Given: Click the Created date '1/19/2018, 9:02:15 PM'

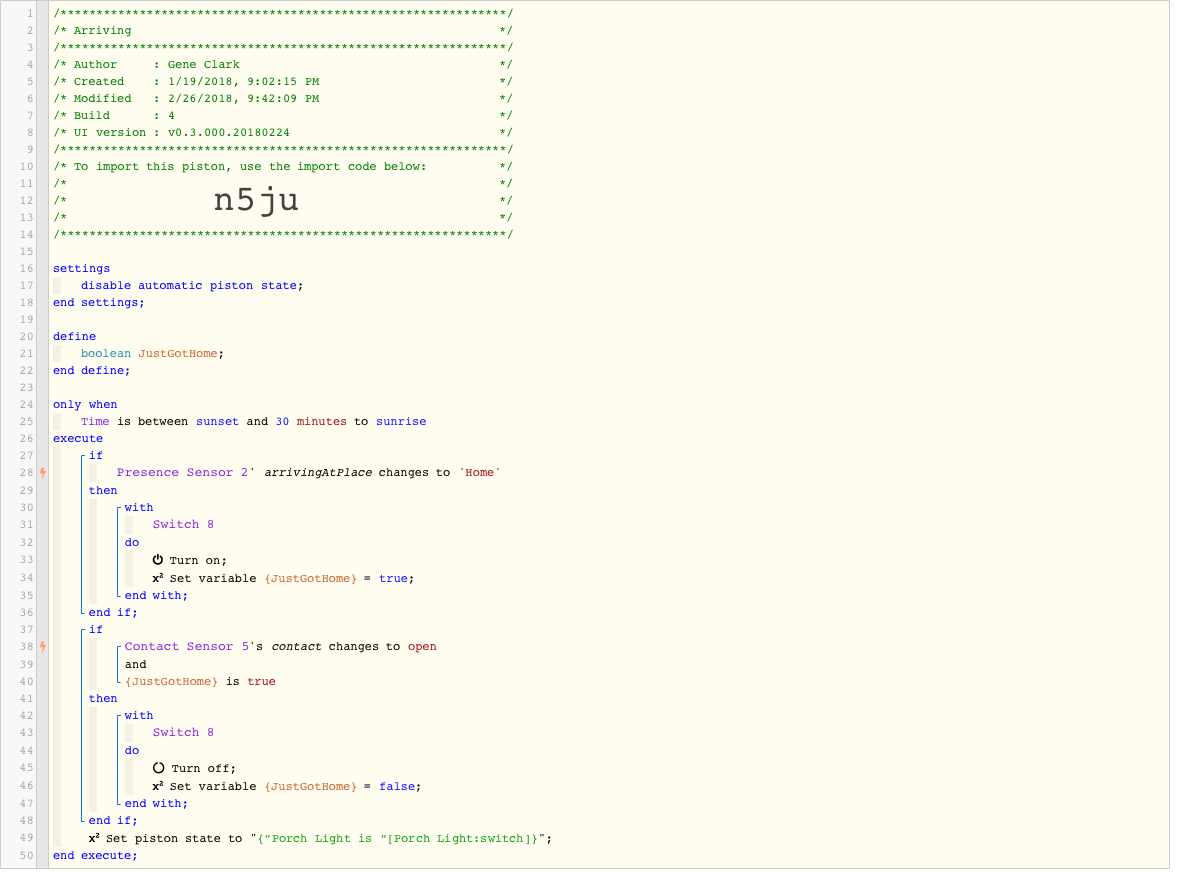Looking at the screenshot, I should 243,81.
